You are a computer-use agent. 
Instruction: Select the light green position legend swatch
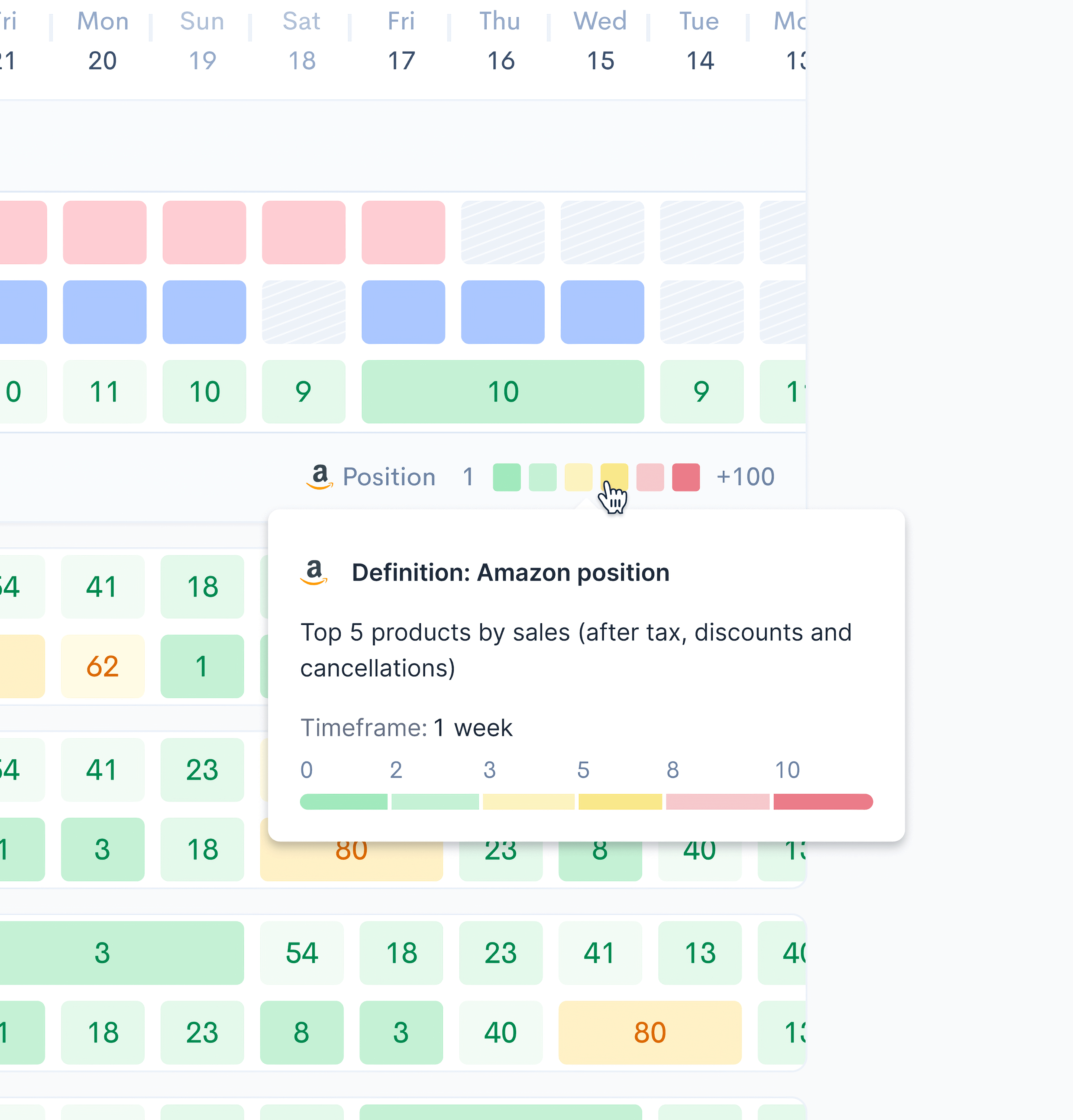542,477
